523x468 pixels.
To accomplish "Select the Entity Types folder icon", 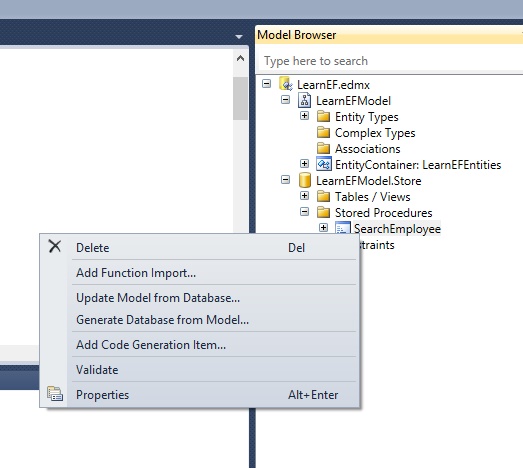I will [323, 116].
